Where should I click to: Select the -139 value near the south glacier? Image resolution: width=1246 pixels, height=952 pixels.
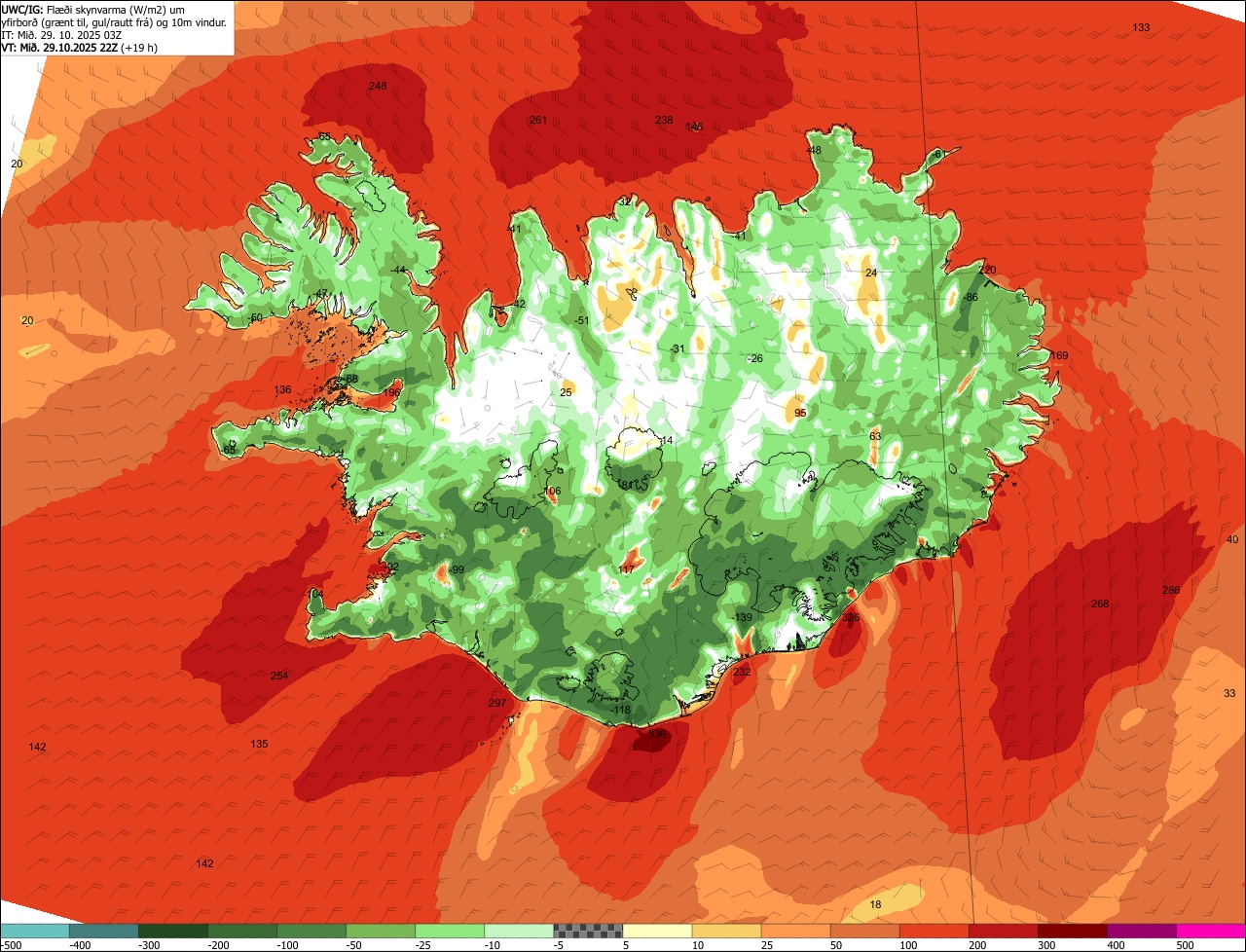pos(742,618)
